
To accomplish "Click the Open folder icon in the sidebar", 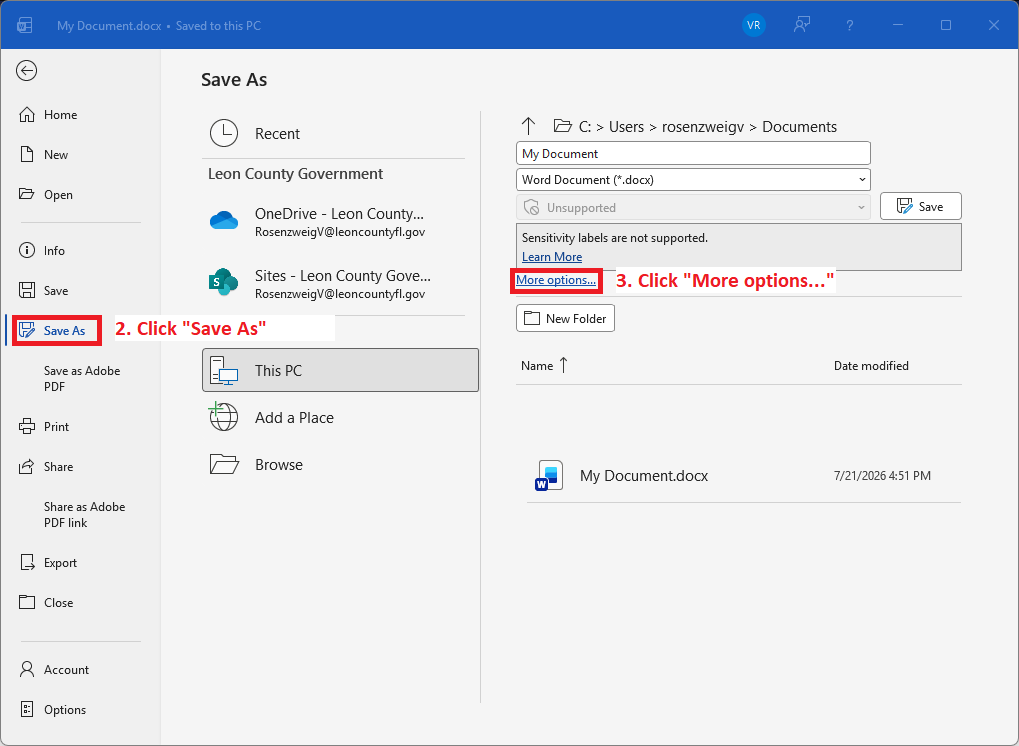I will pyautogui.click(x=27, y=194).
